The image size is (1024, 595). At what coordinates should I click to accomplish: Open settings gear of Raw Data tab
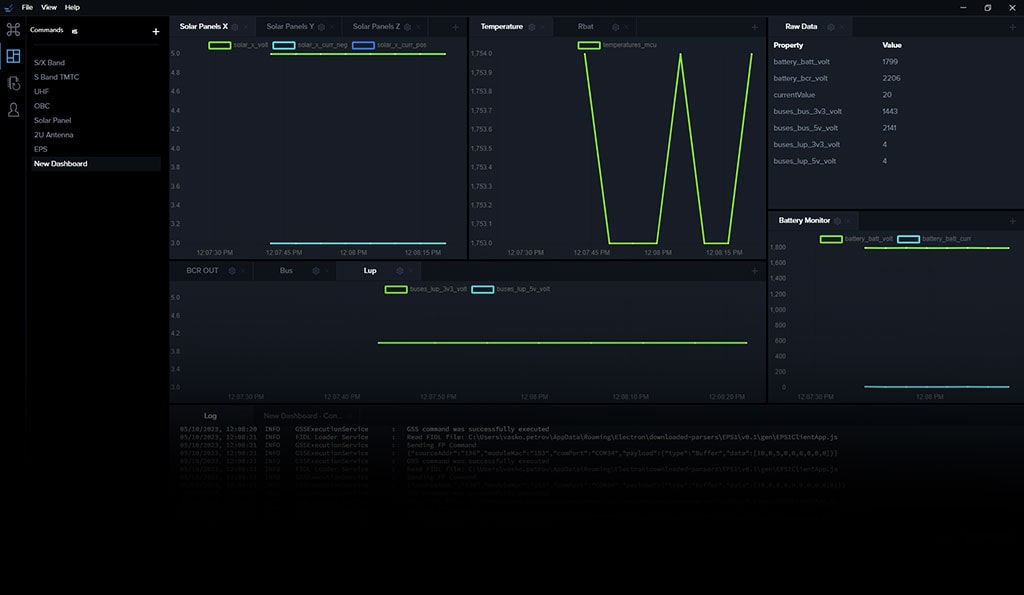831,27
